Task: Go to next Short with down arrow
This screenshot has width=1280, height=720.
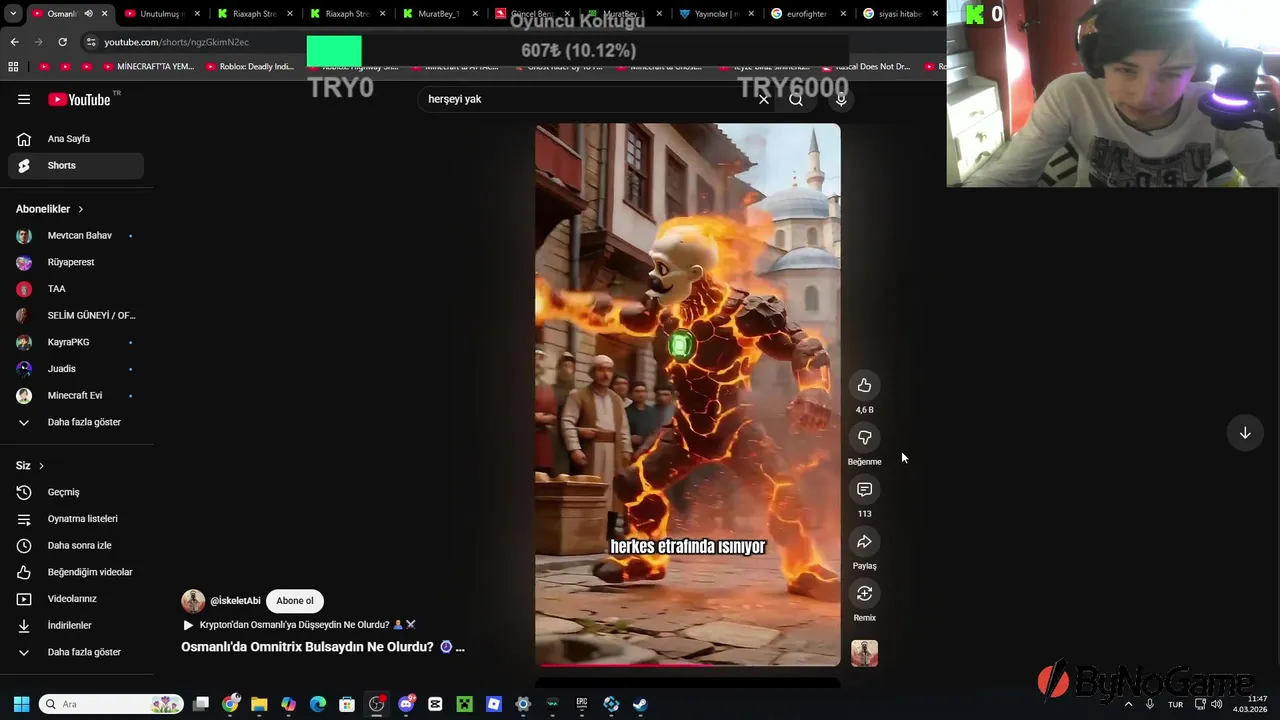Action: pyautogui.click(x=1245, y=433)
